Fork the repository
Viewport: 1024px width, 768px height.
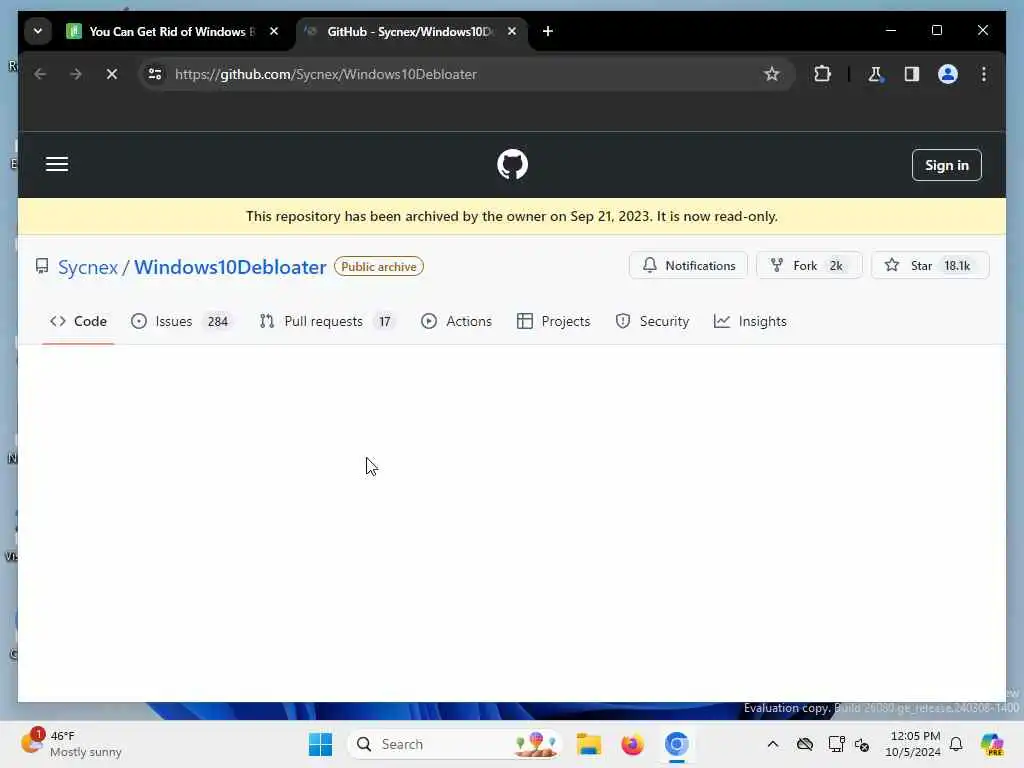pyautogui.click(x=809, y=265)
